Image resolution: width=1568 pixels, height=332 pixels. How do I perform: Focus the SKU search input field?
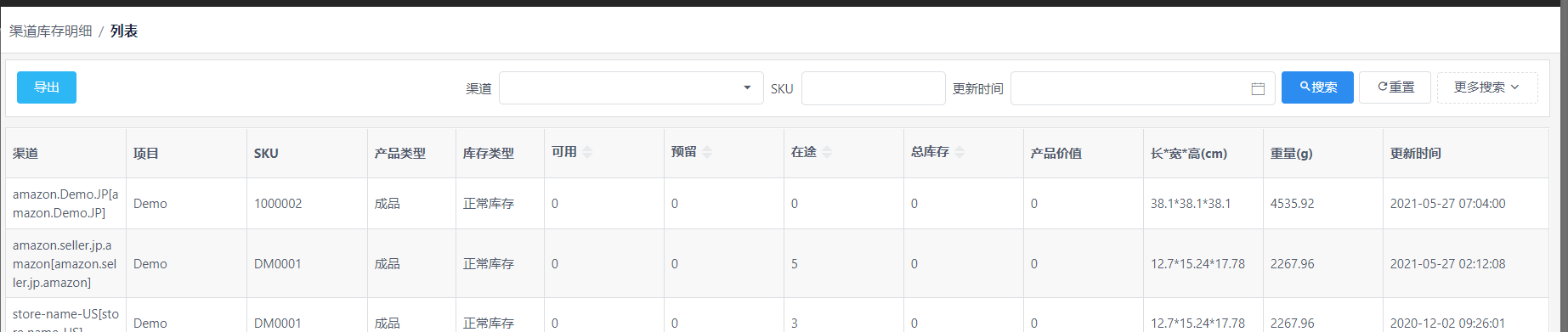click(x=873, y=88)
